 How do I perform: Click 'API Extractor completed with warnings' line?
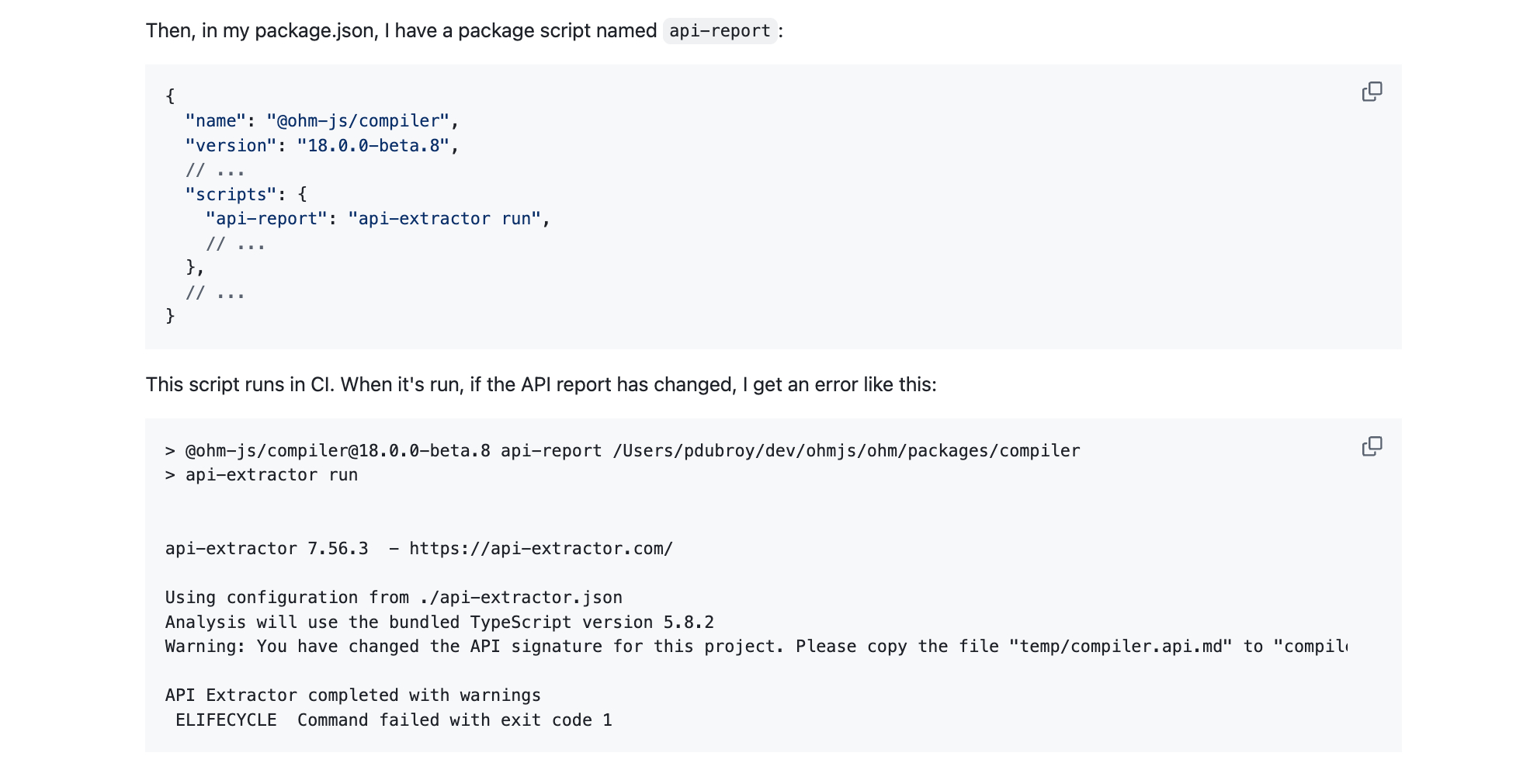click(x=352, y=696)
